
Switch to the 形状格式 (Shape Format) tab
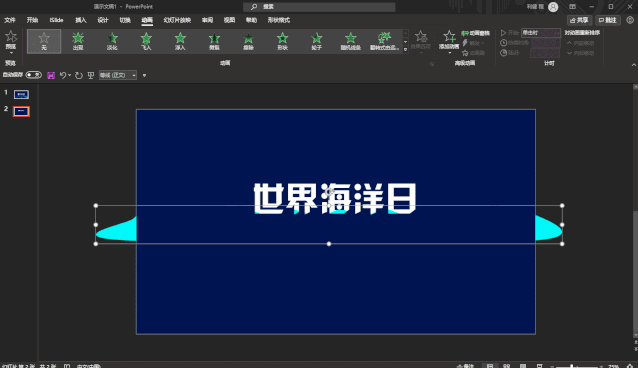point(279,20)
